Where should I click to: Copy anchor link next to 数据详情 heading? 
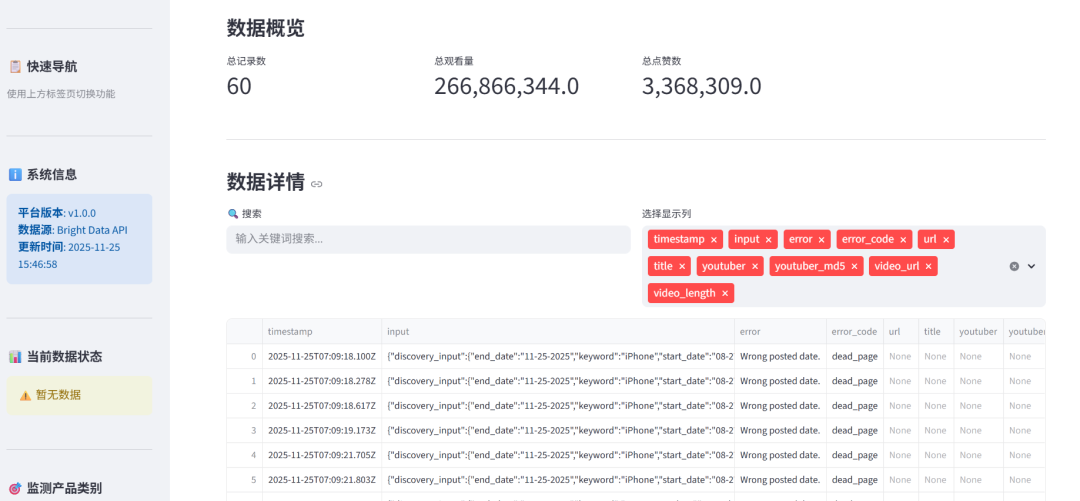click(x=316, y=184)
